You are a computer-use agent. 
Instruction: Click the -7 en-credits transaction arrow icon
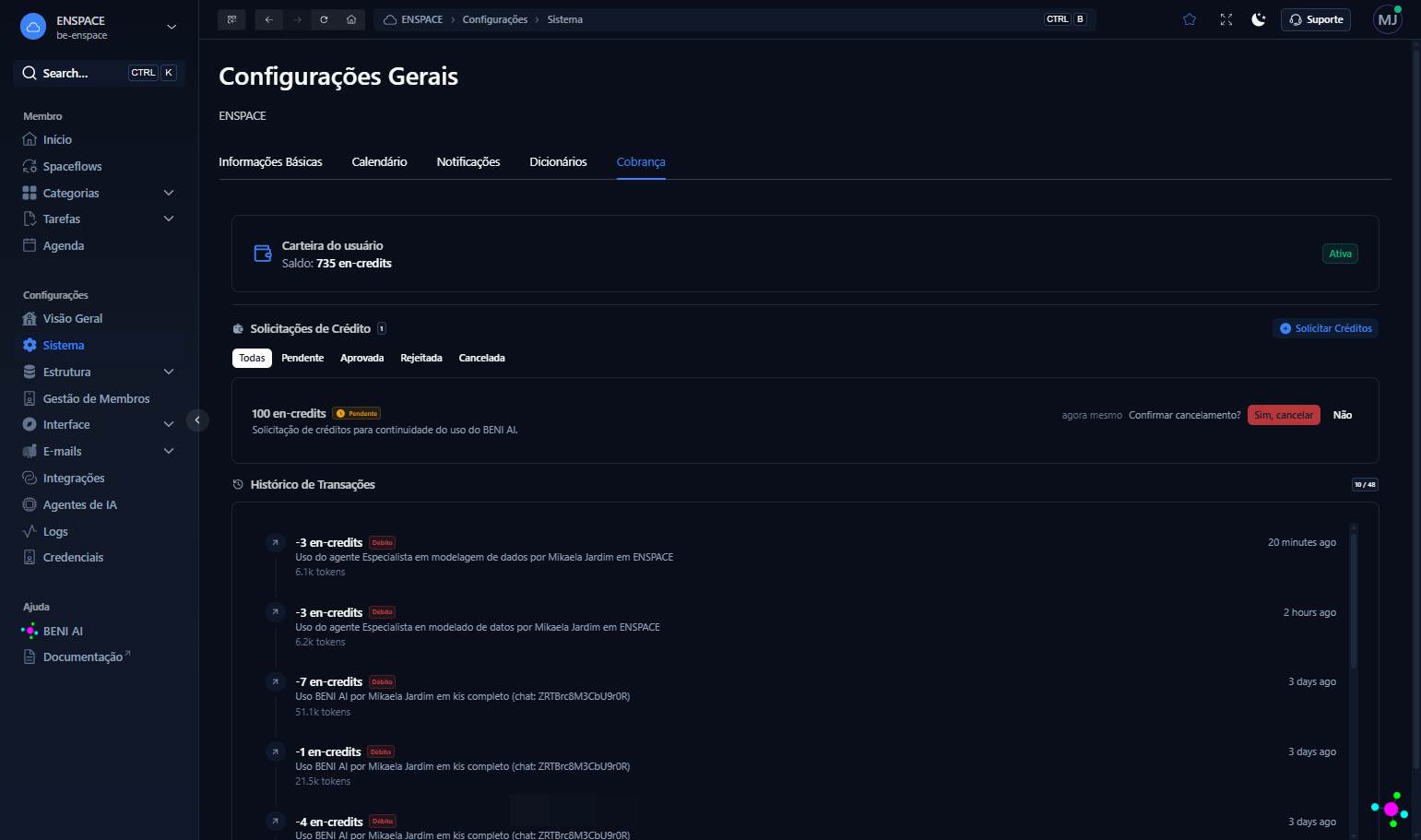(275, 682)
